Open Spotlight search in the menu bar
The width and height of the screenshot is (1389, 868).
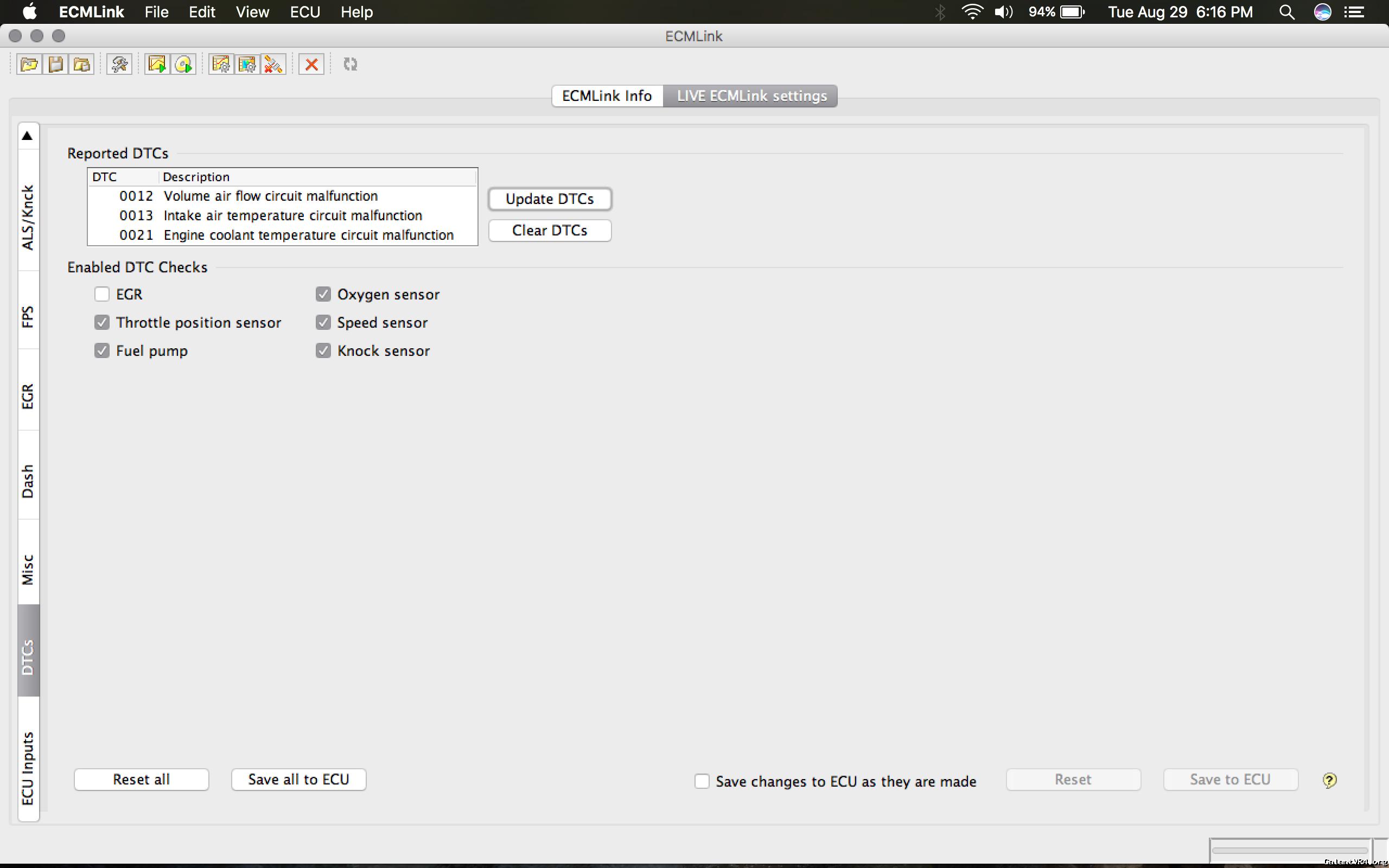pyautogui.click(x=1287, y=11)
